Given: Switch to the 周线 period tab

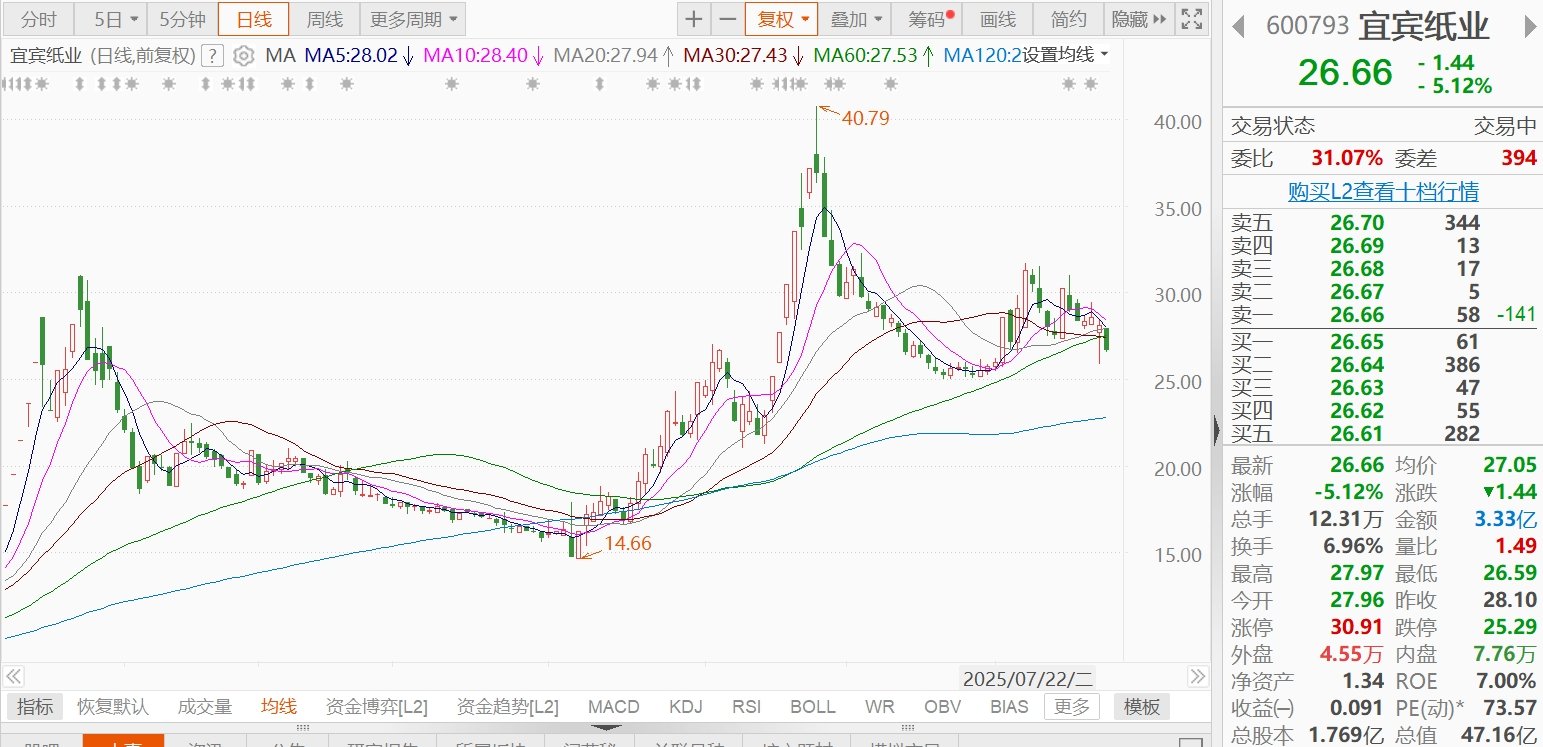Looking at the screenshot, I should [324, 19].
